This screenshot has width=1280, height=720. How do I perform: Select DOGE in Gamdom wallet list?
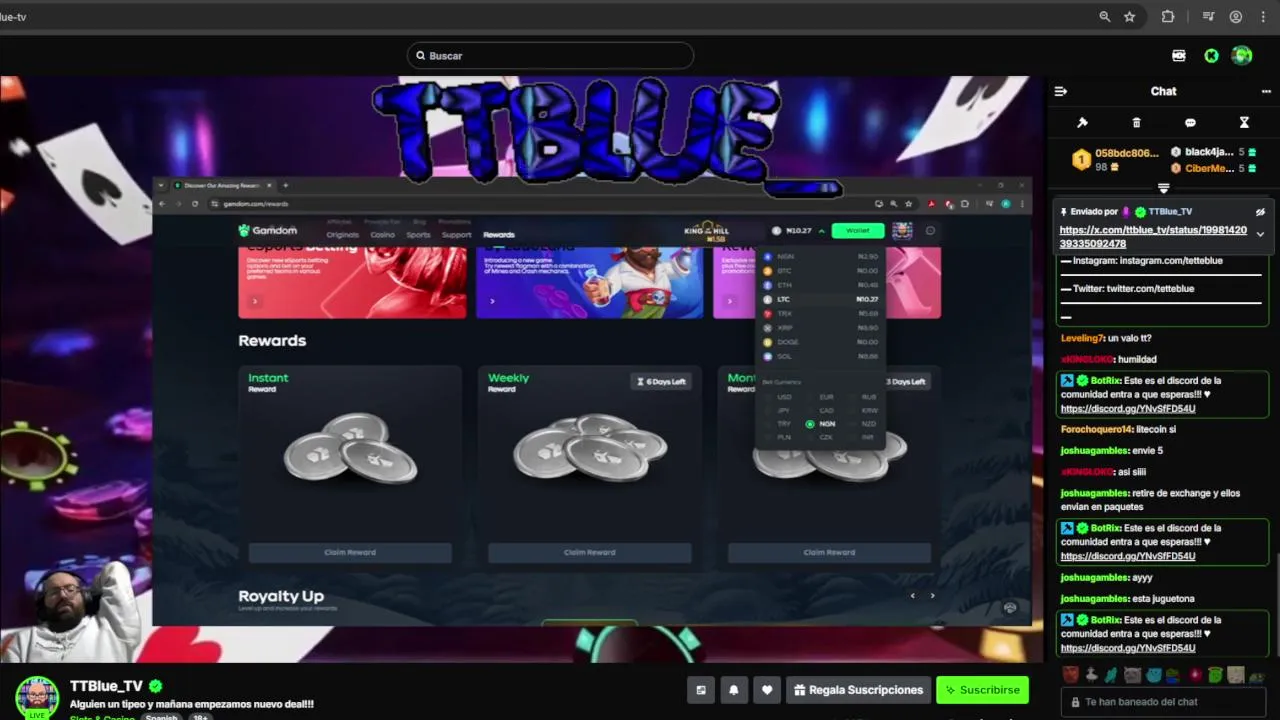pos(820,342)
